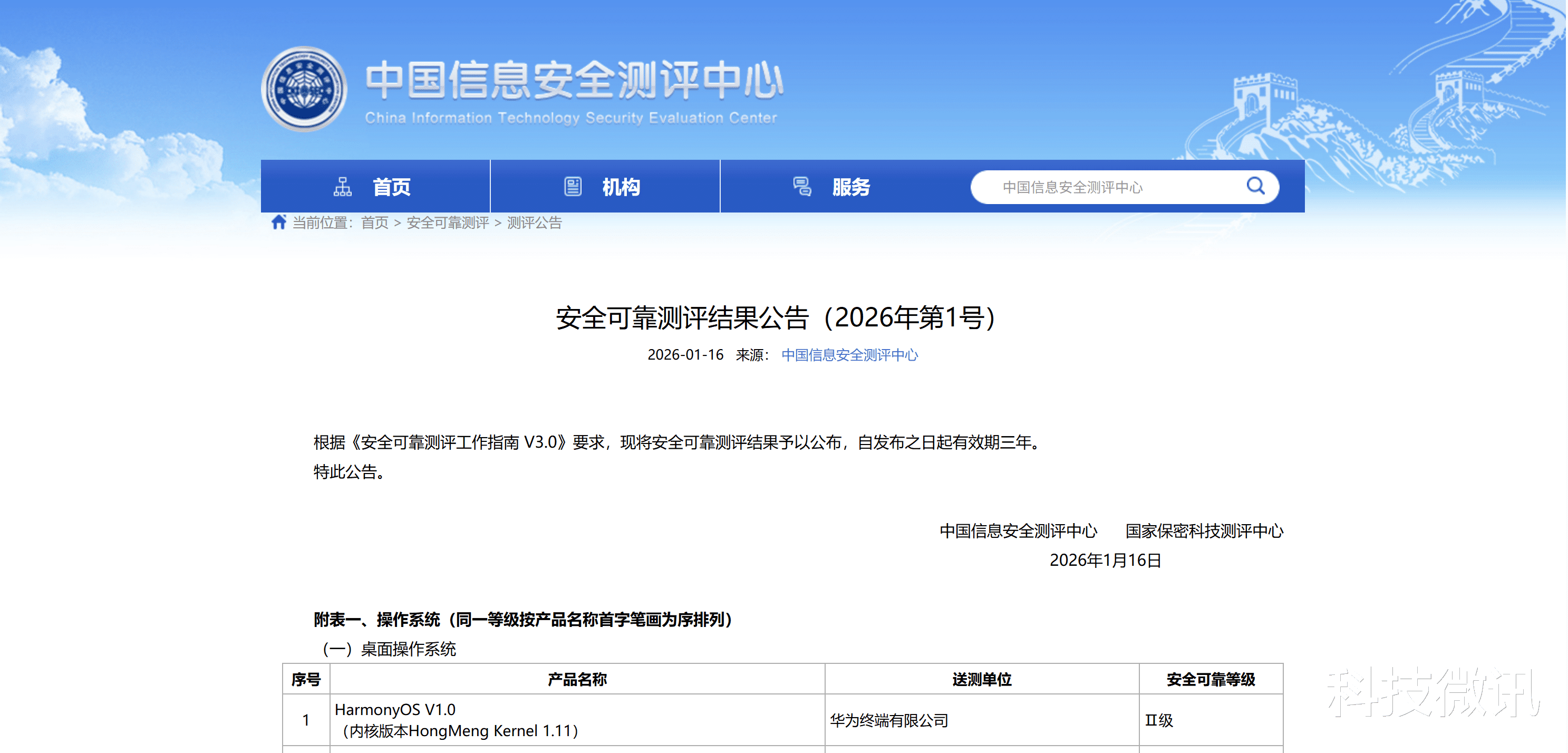Screen dimensions: 1568x753
Task: Click the sitemap icon beside 首页
Action: pos(343,186)
